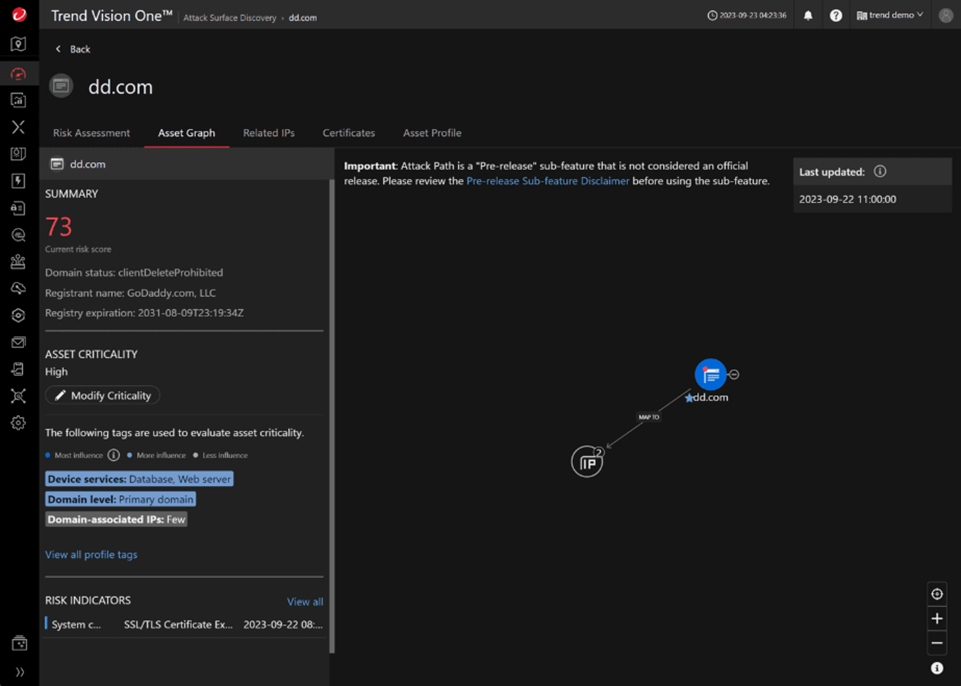Select the Asset Graph tab
This screenshot has height=686, width=961.
186,133
